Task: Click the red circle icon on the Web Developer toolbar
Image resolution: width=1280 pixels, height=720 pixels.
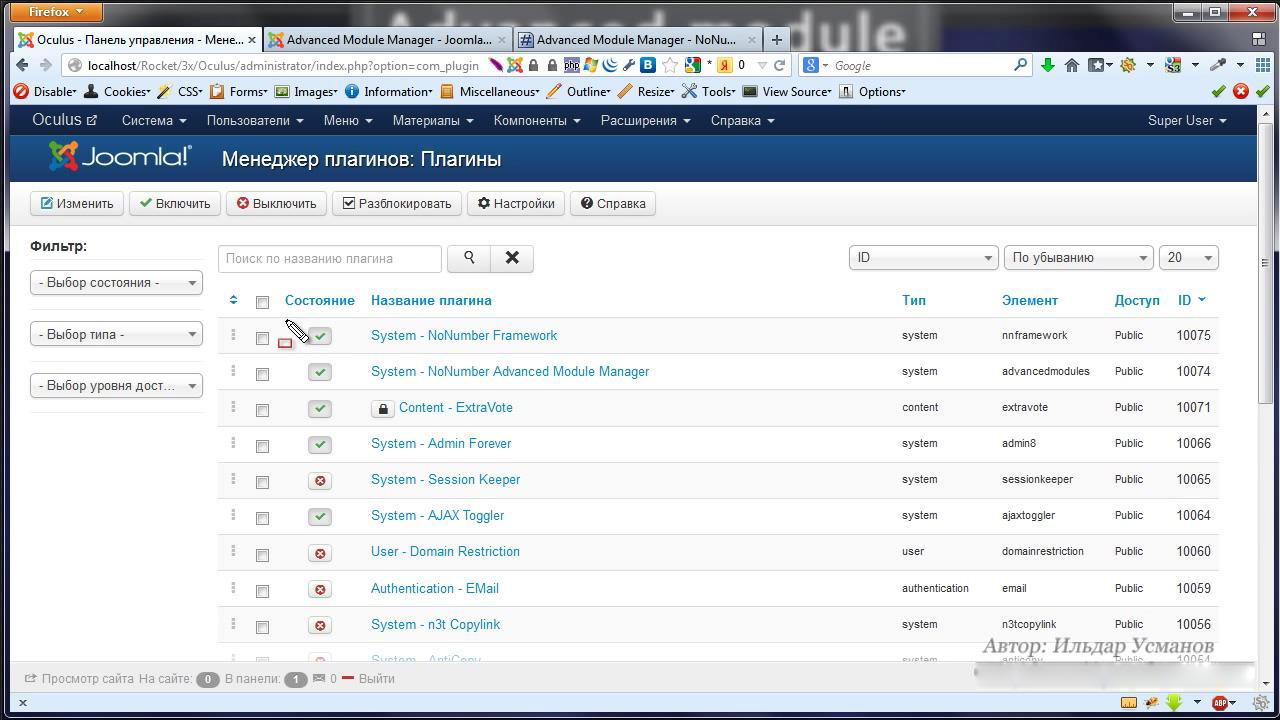Action: click(1240, 91)
